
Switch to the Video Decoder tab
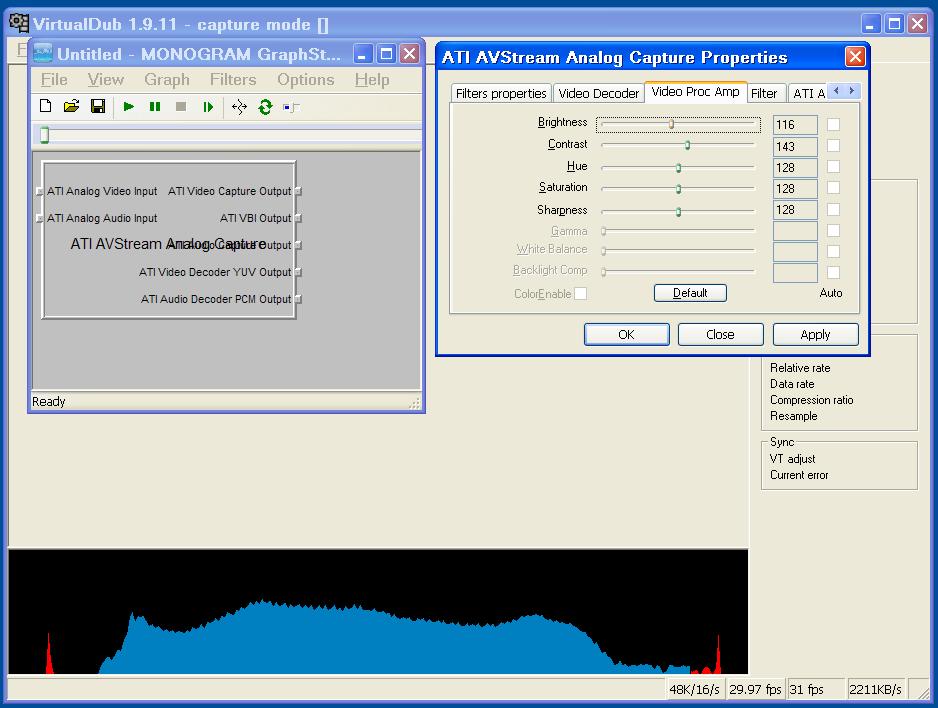click(x=599, y=93)
